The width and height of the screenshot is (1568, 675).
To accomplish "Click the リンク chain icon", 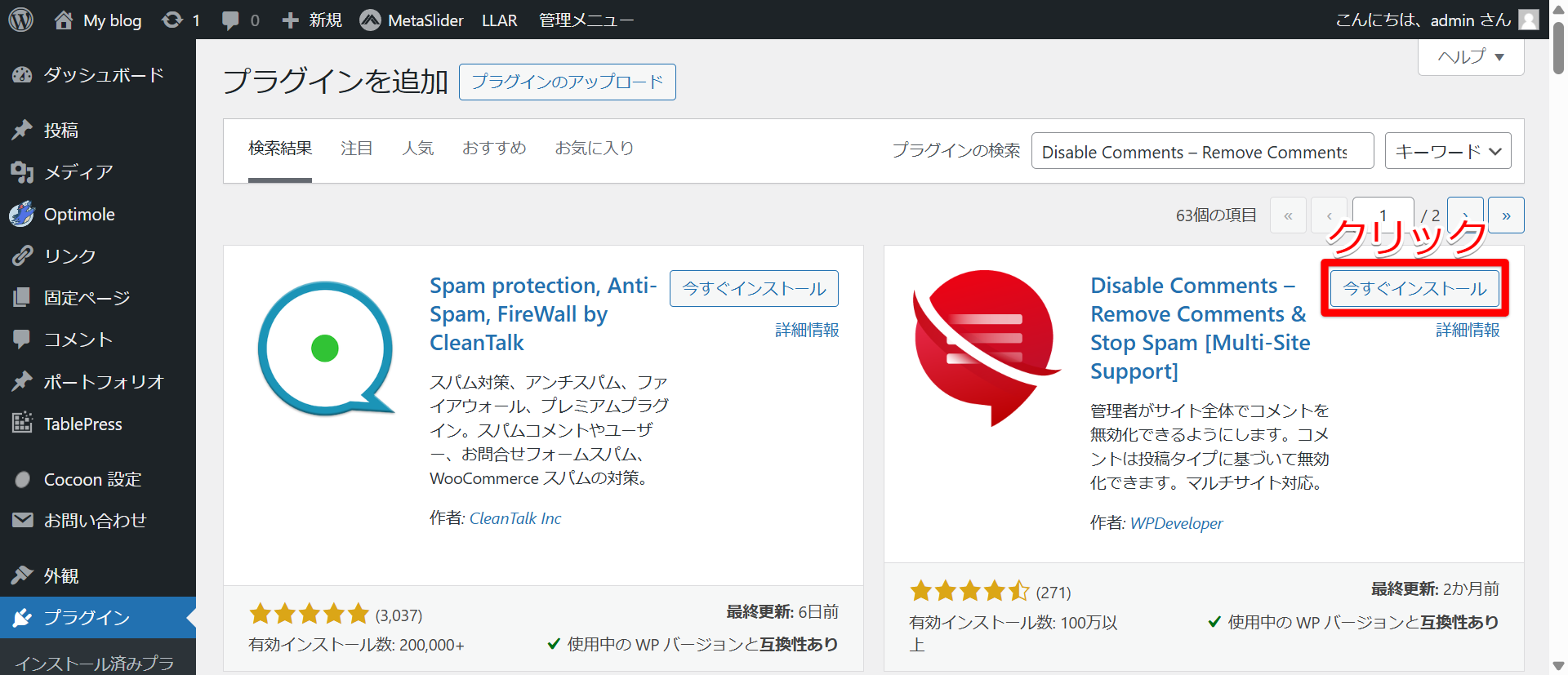I will (22, 256).
